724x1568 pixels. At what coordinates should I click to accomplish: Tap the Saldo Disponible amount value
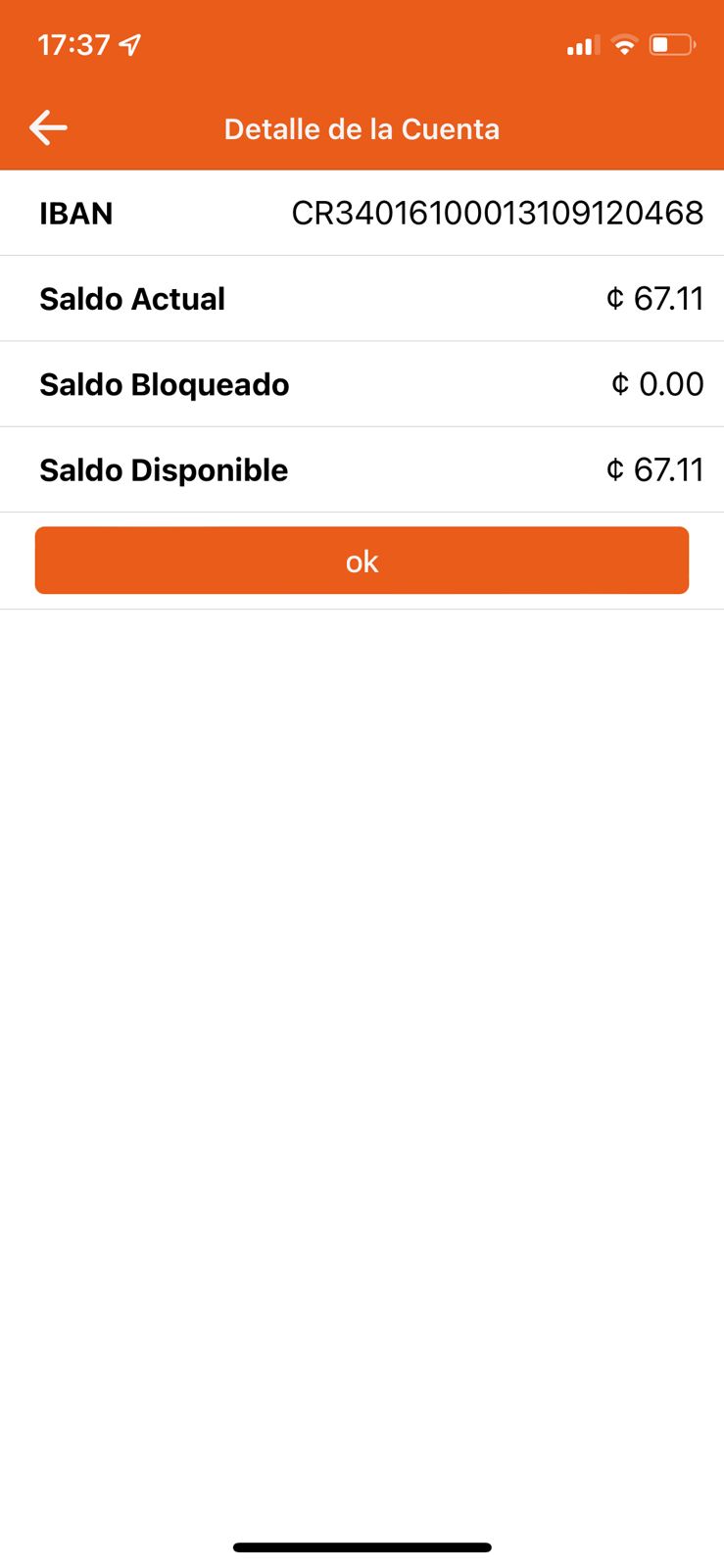coord(668,470)
